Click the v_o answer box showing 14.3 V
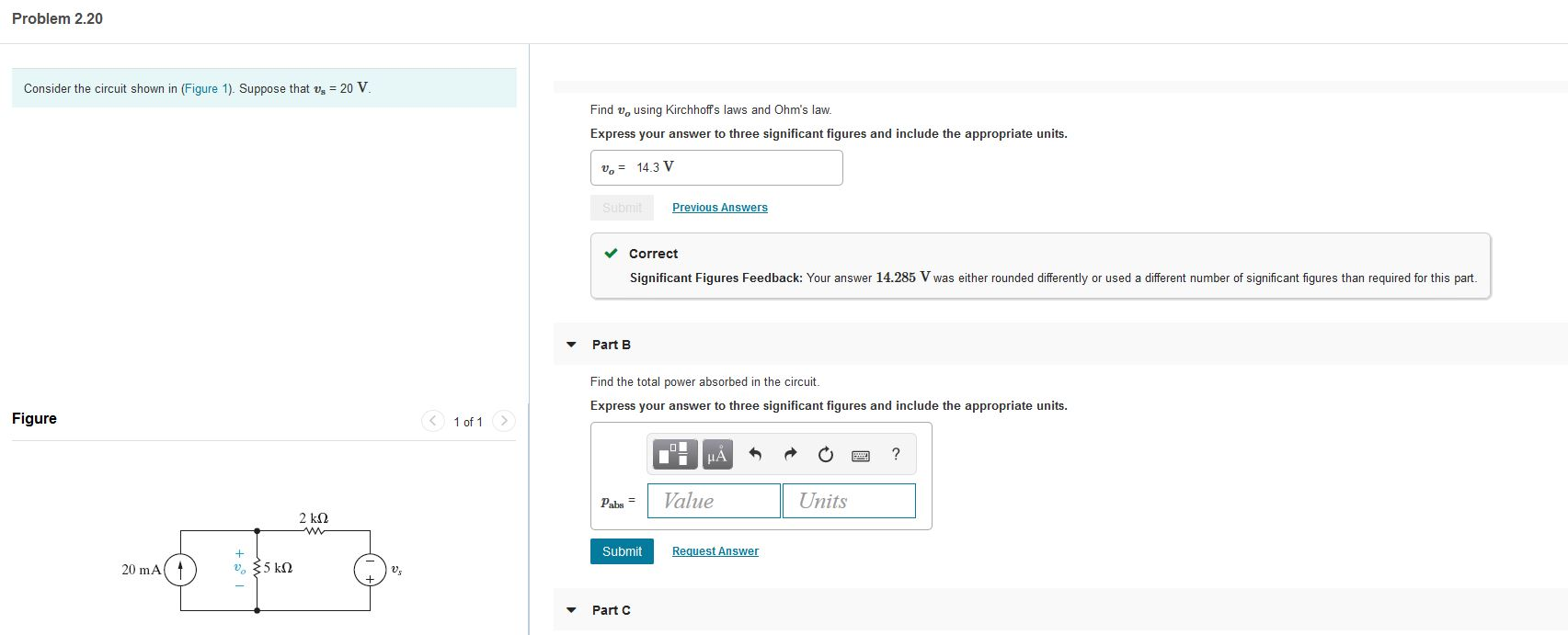 716,167
